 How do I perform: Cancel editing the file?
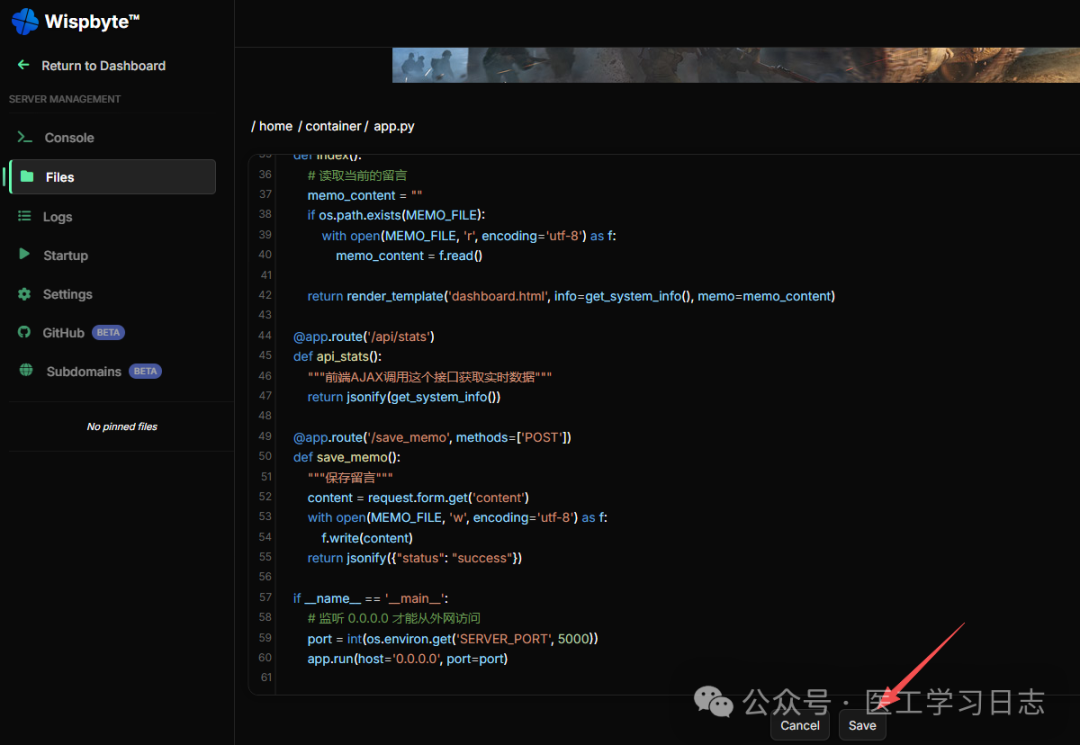[x=800, y=725]
